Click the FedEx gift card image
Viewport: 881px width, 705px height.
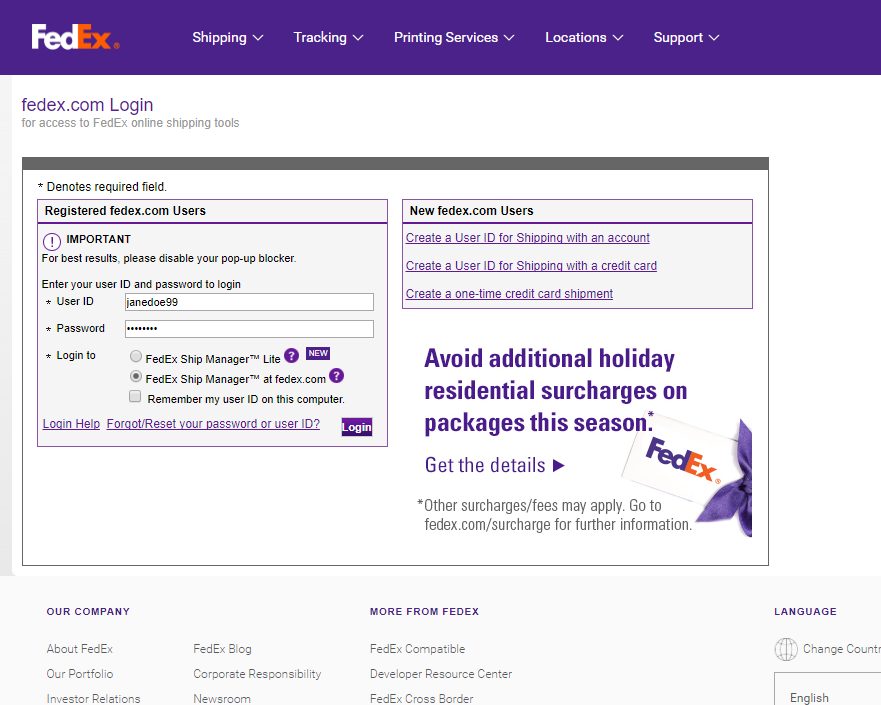click(688, 475)
